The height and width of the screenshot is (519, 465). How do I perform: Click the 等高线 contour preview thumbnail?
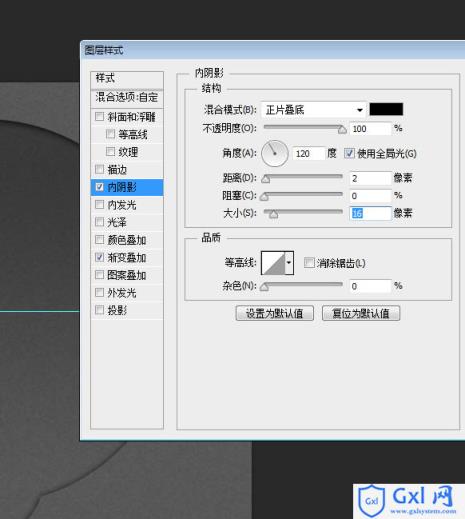tap(273, 263)
